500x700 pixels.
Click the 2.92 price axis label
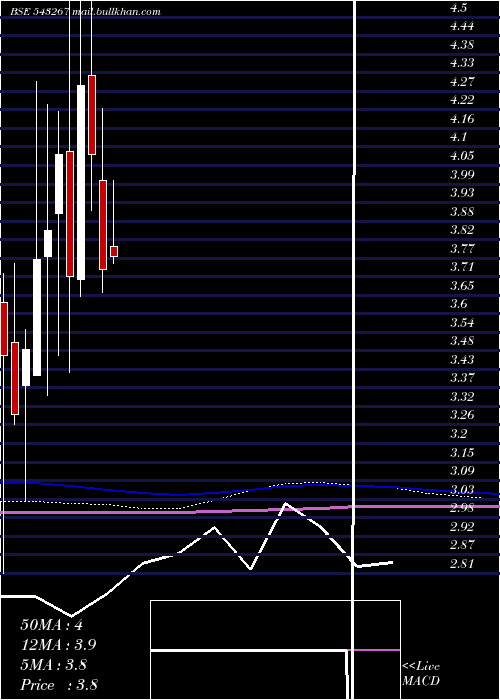462,527
